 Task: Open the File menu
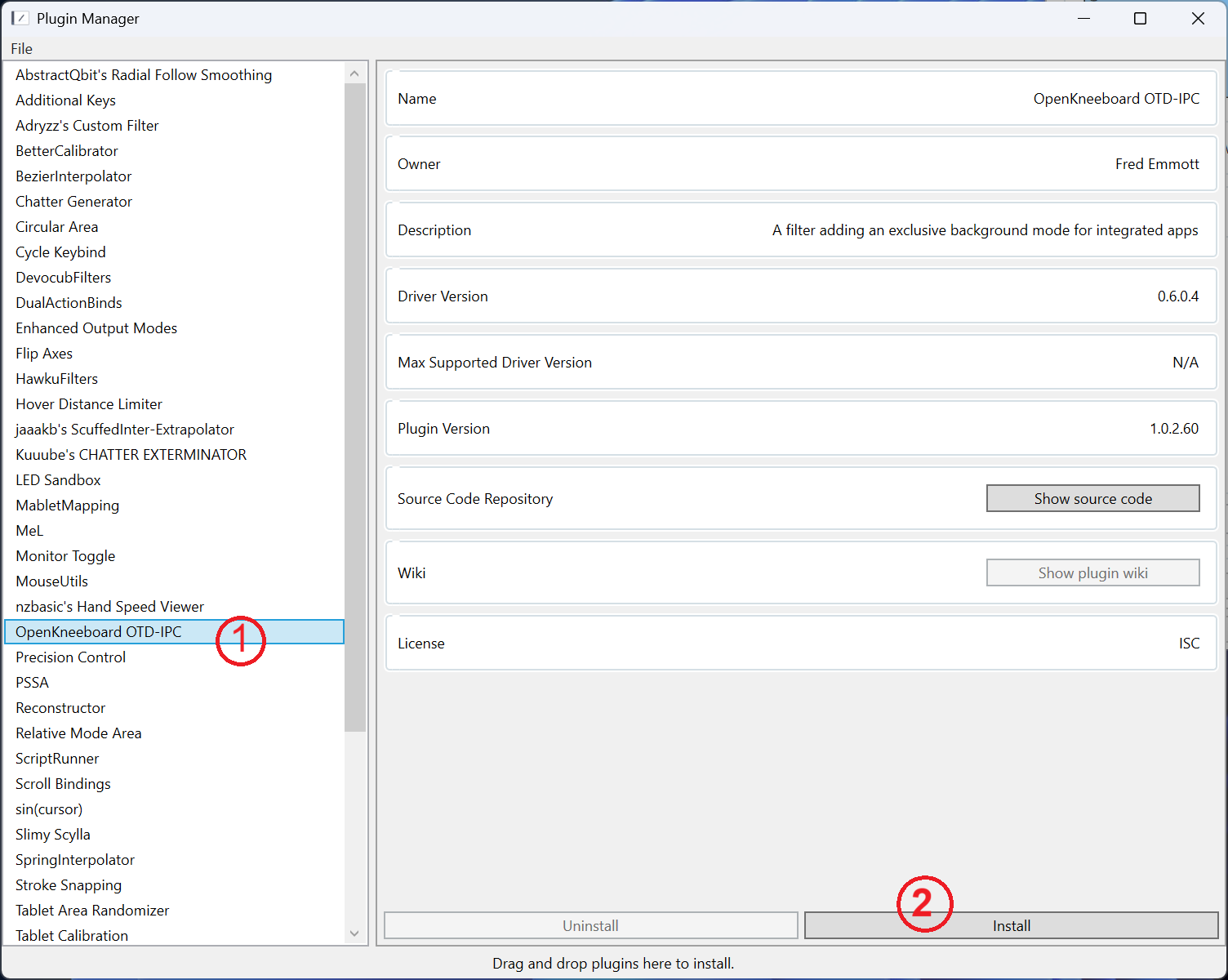pyautogui.click(x=21, y=49)
